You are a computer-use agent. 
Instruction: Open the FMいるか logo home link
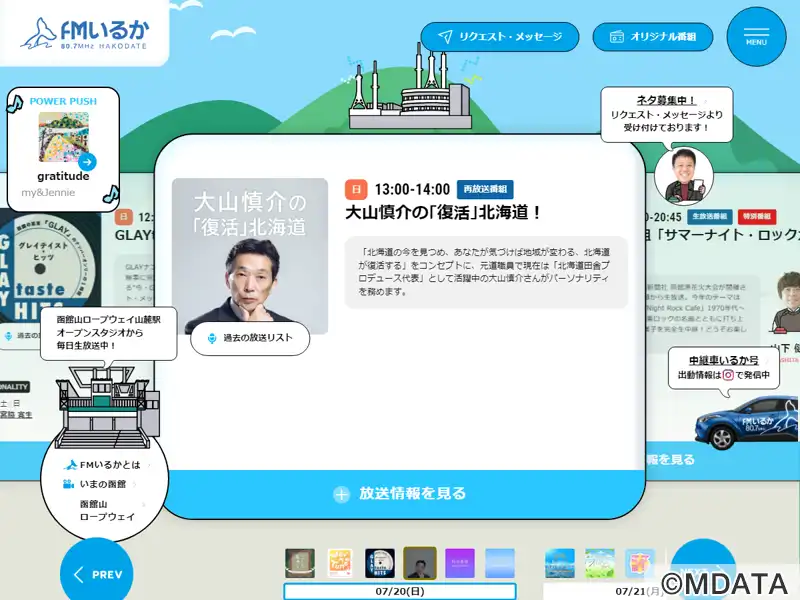85,34
